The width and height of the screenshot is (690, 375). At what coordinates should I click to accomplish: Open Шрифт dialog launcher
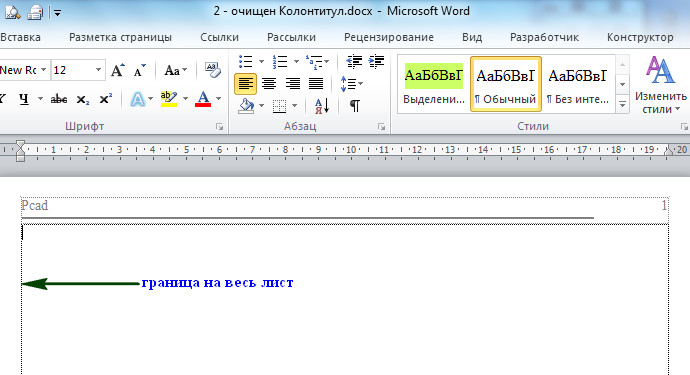tap(219, 127)
